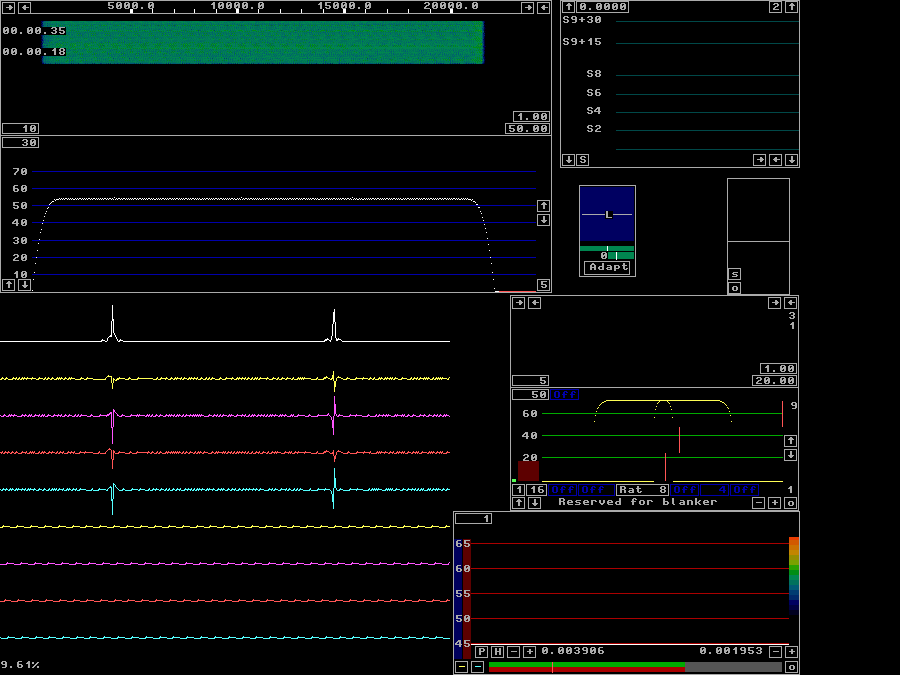Click the plus button right of 0.001953
Viewport: 900px width, 675px height.
click(x=792, y=652)
